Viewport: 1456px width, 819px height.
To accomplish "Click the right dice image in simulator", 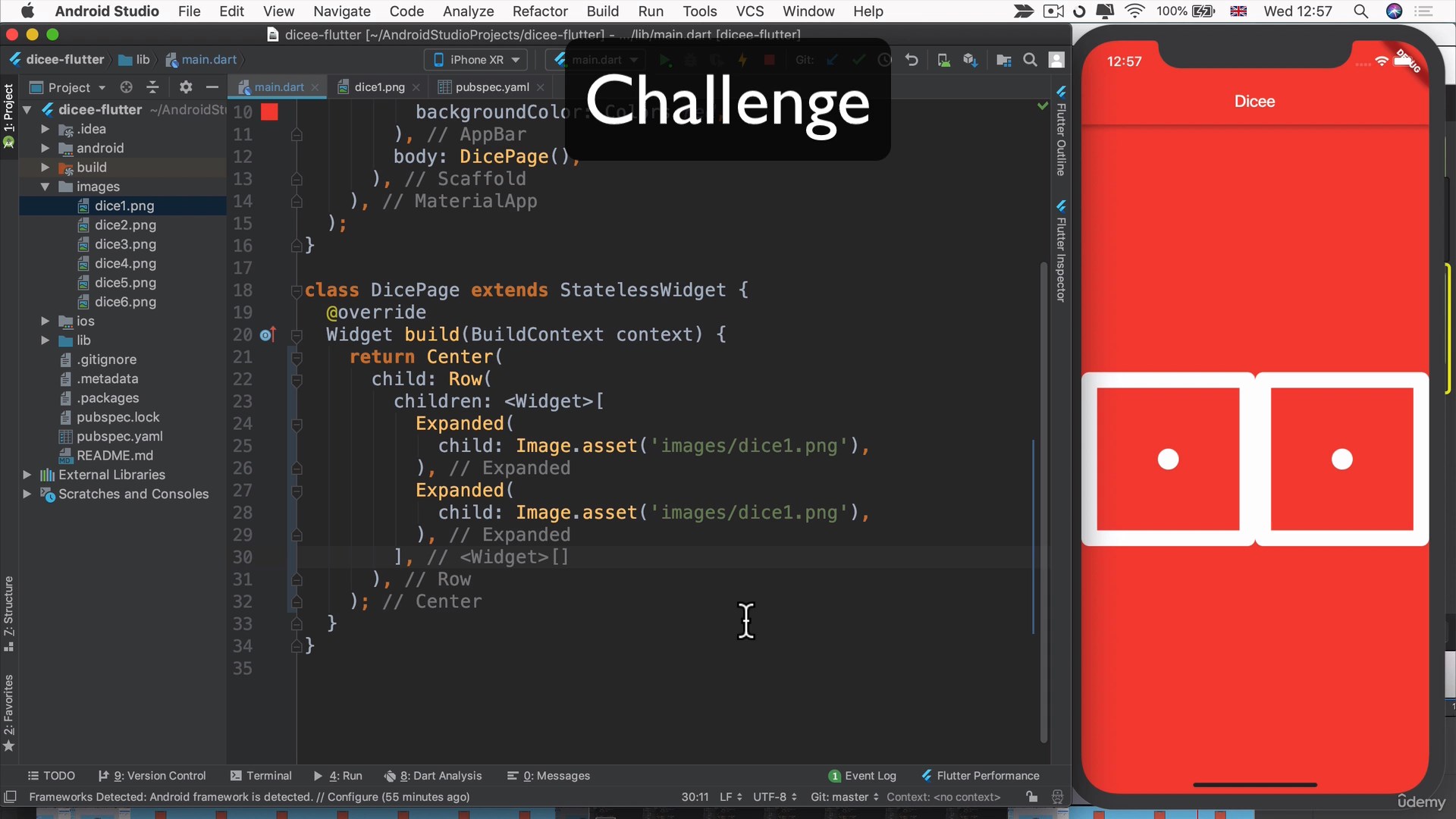I will 1341,459.
